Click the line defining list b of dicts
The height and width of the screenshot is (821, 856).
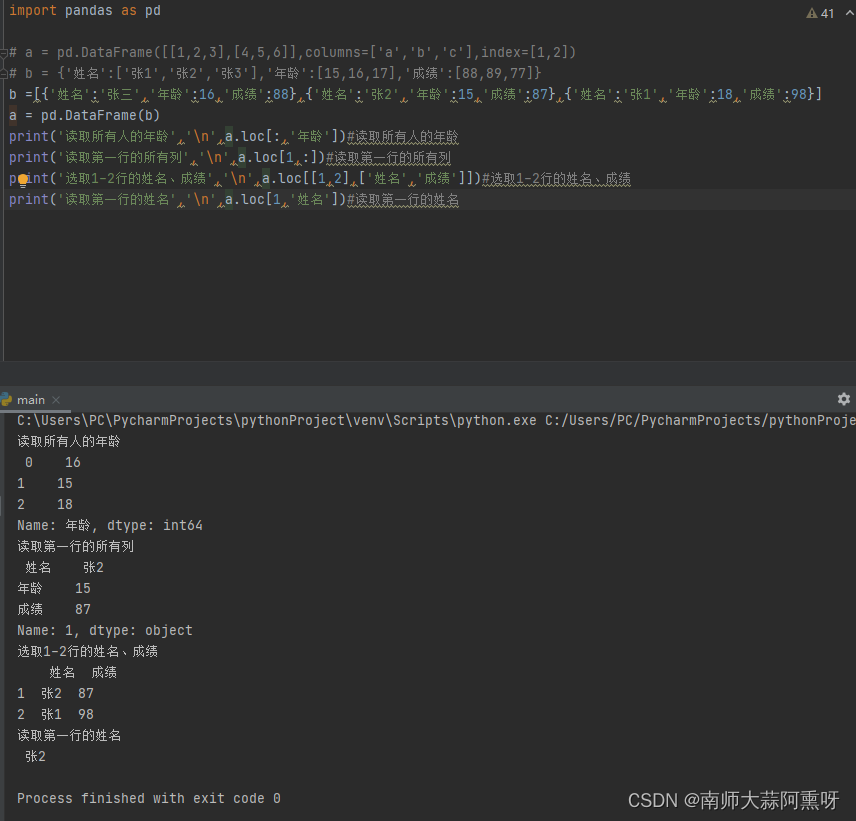click(x=415, y=94)
